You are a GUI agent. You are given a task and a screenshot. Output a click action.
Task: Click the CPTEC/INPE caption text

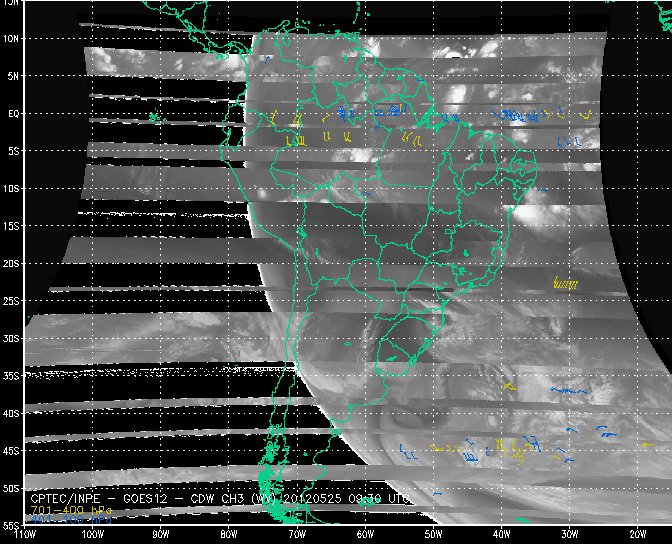pos(65,499)
